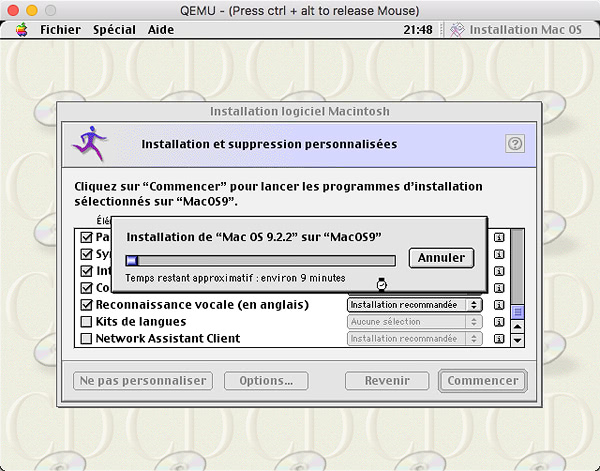Toggle the checkbox beside 'Sy'

[86, 254]
